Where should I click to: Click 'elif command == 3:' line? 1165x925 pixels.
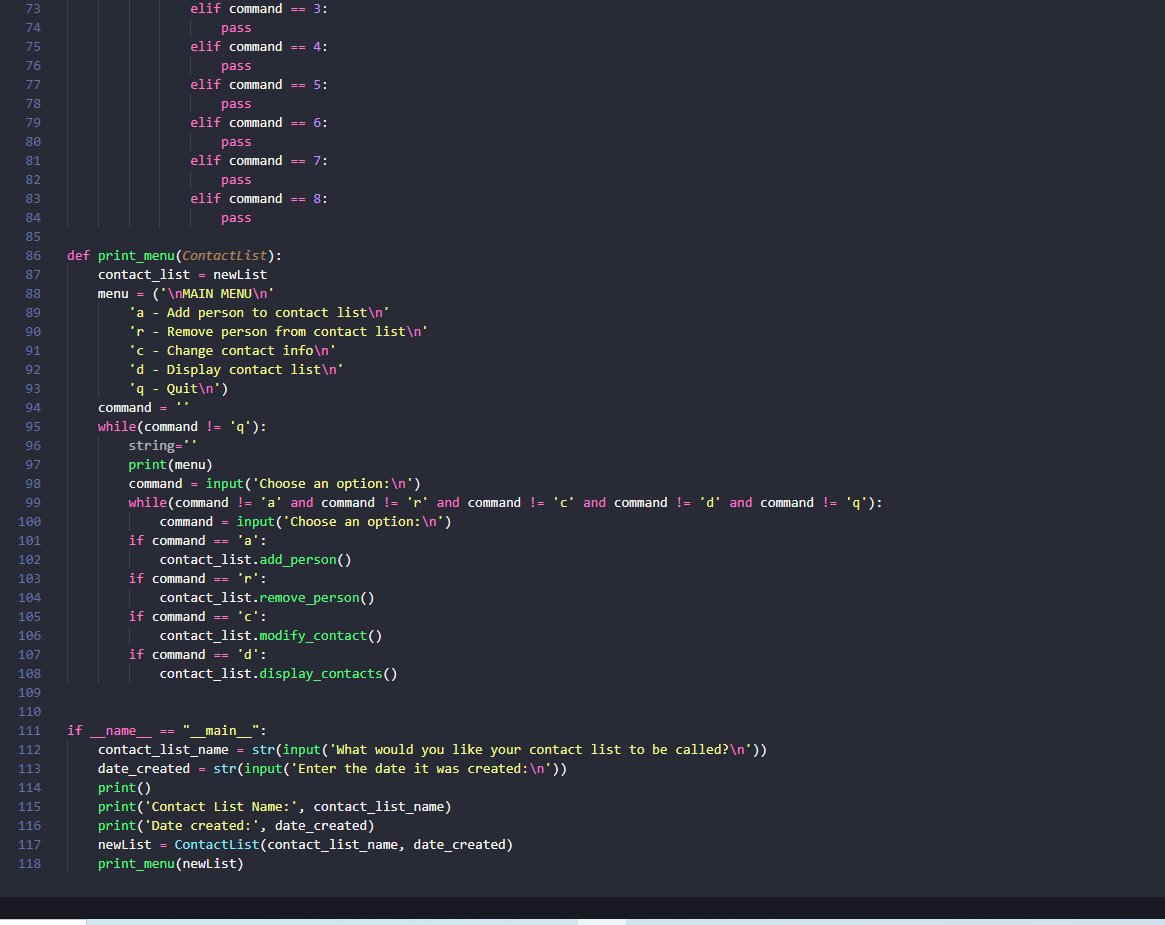[259, 9]
